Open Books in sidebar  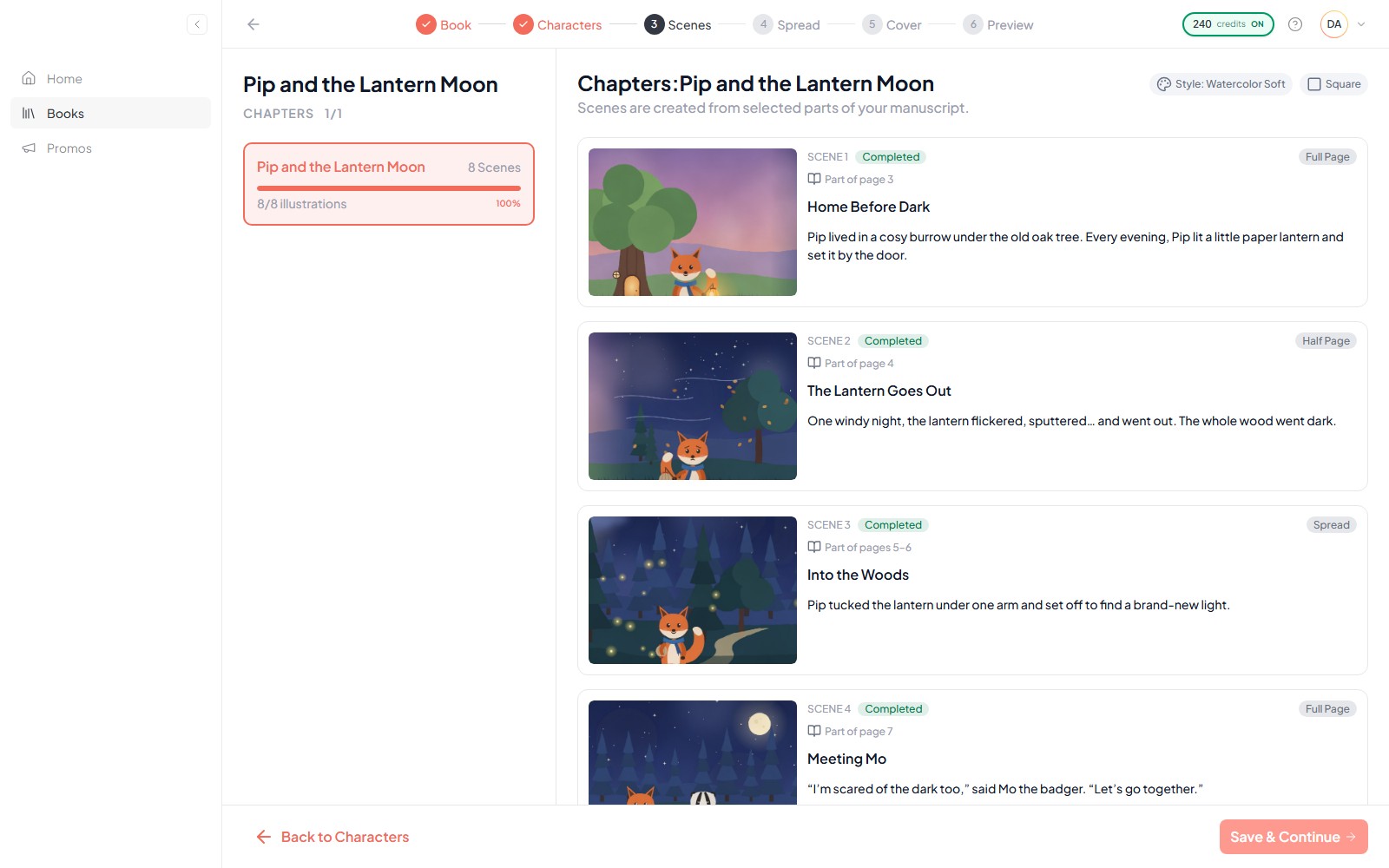click(110, 114)
